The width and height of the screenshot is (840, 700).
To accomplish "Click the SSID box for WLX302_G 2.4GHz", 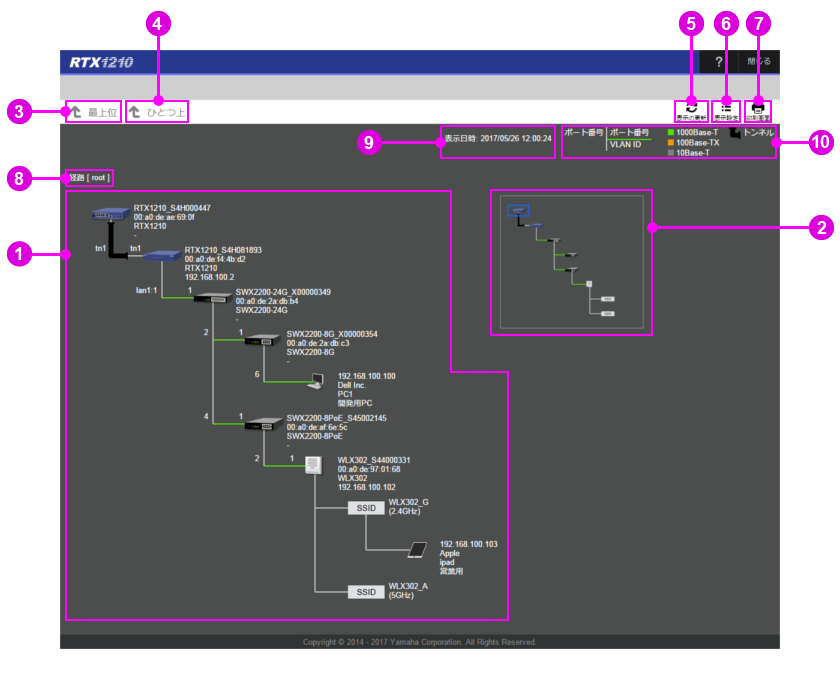I will [x=365, y=508].
